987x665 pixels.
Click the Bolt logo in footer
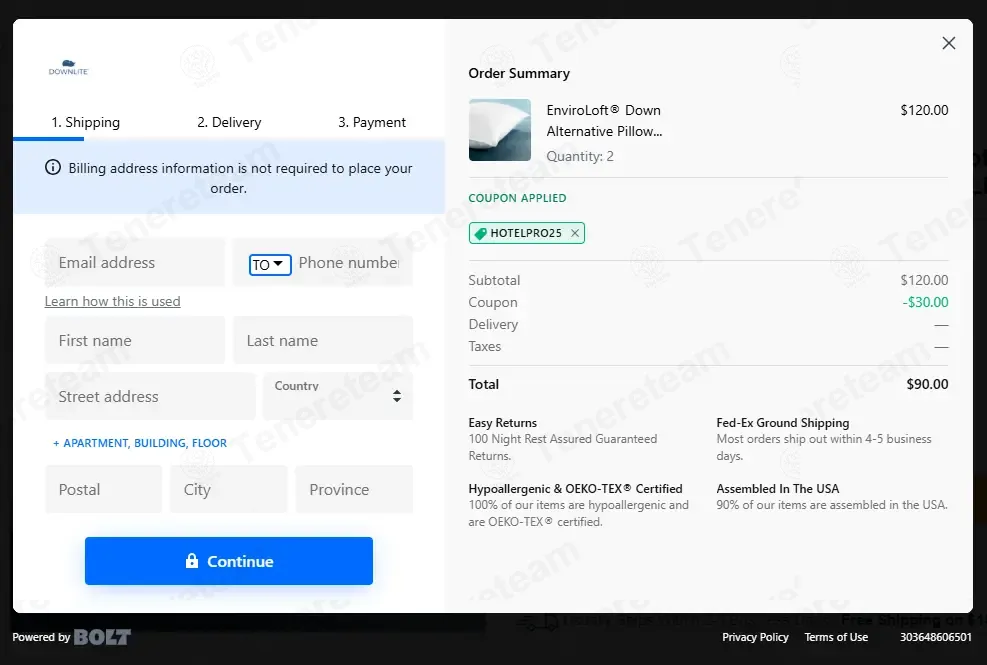[102, 637]
